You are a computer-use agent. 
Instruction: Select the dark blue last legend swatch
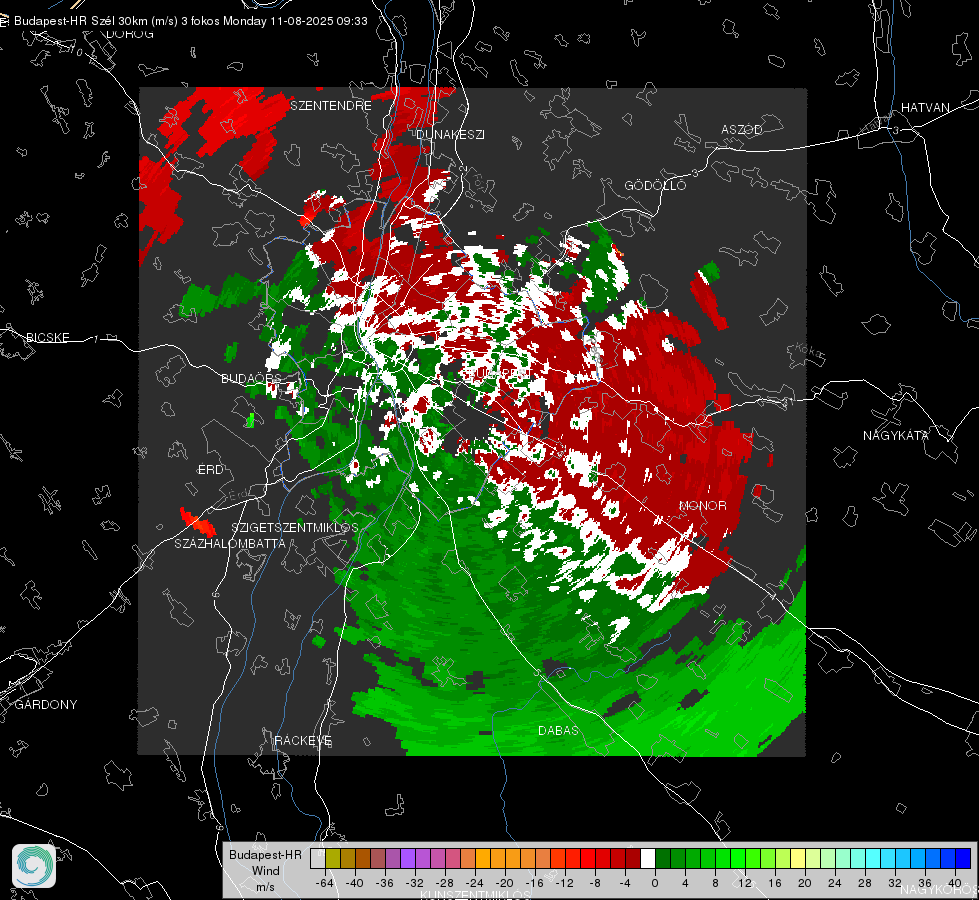[963, 858]
